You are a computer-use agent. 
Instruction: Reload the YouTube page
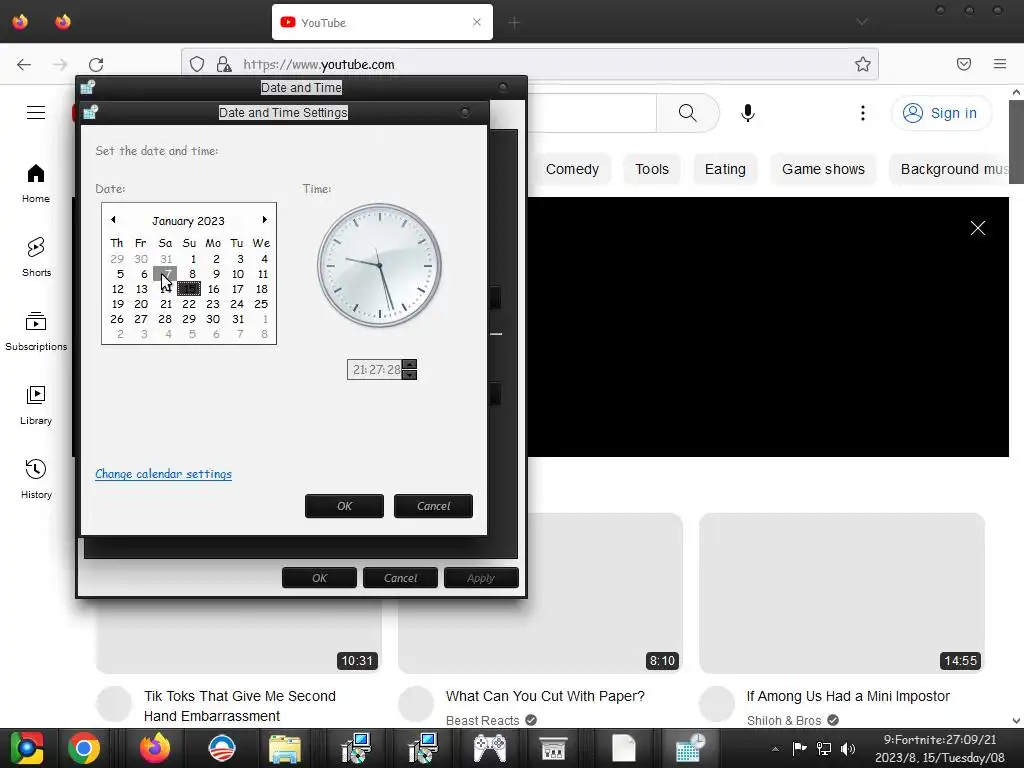(x=96, y=64)
